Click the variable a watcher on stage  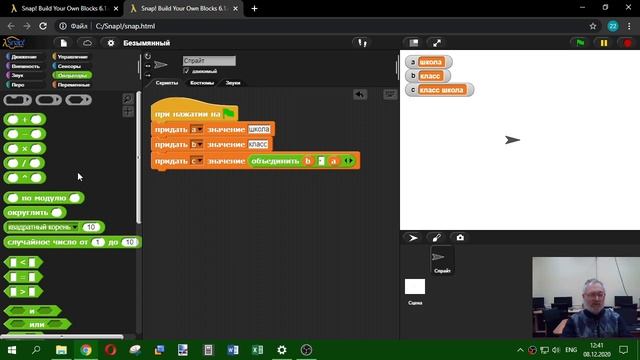pyautogui.click(x=429, y=62)
